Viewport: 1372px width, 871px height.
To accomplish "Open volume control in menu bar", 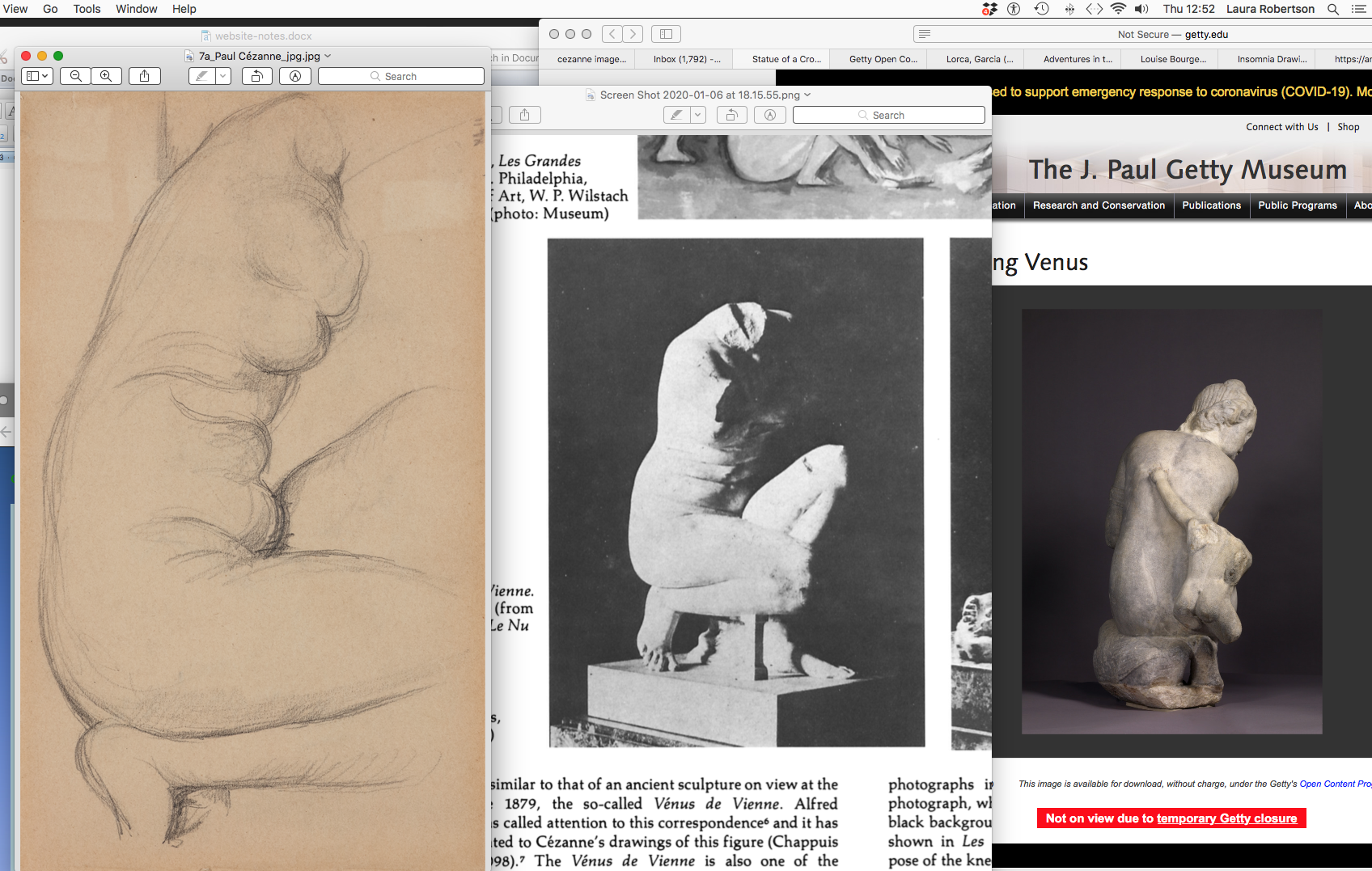I will (x=1141, y=9).
